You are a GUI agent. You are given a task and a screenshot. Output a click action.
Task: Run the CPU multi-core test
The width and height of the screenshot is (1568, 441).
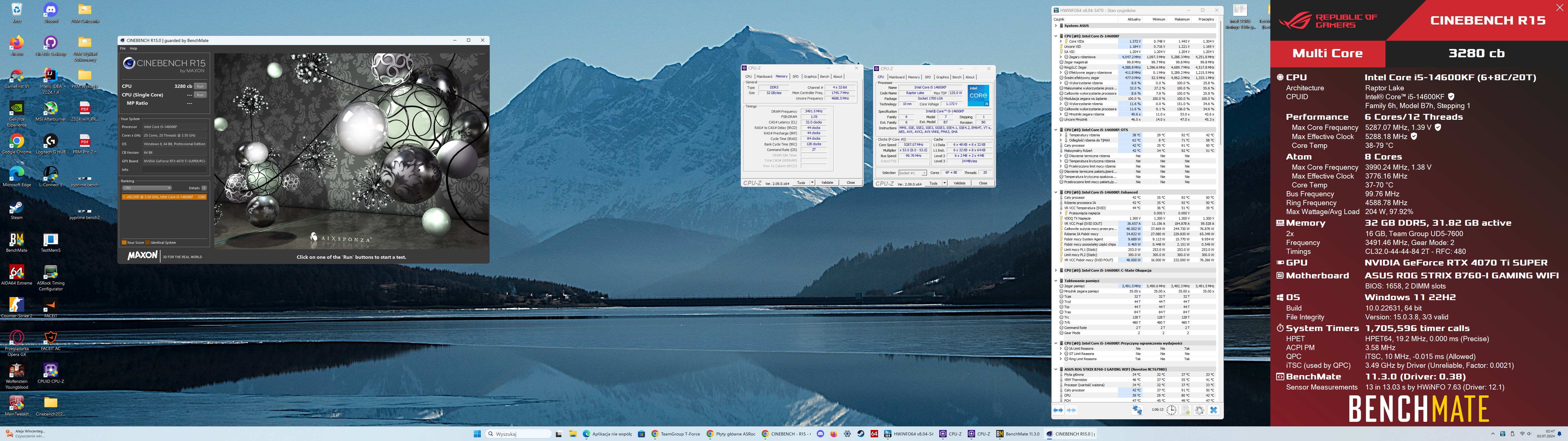(200, 86)
